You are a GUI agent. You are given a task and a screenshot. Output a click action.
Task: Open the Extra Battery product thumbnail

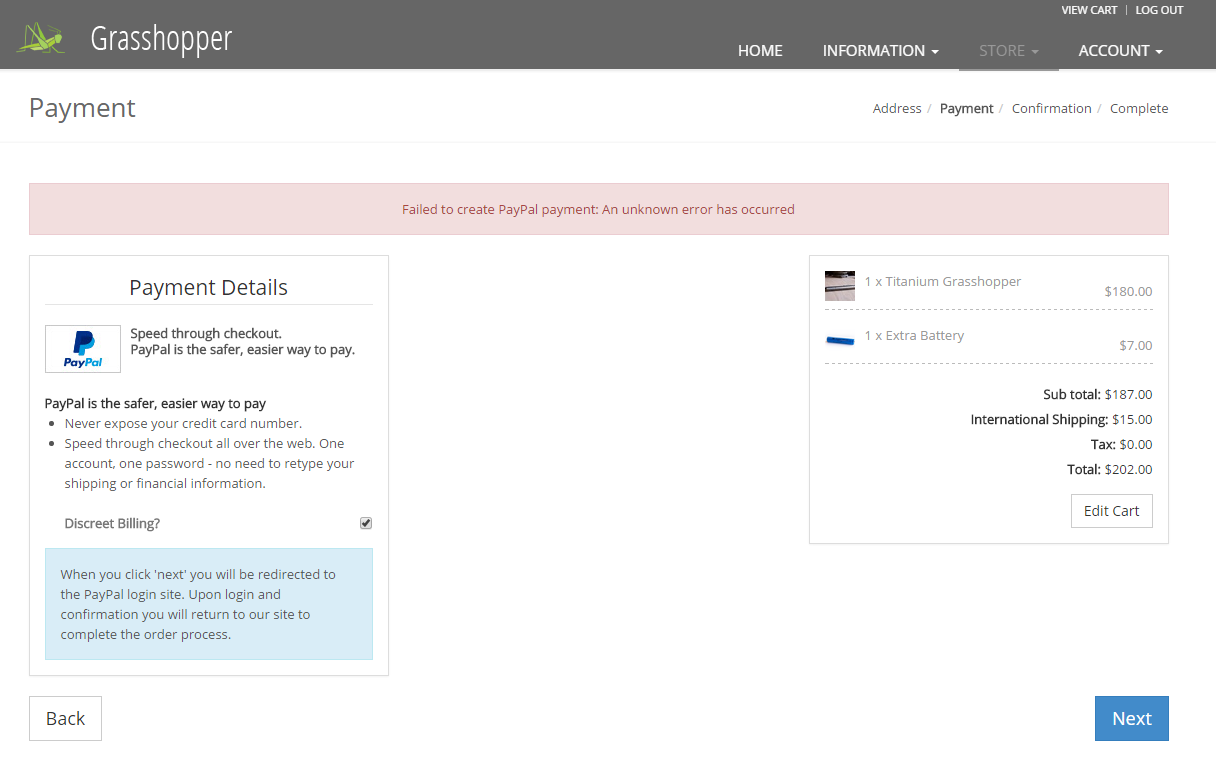point(840,340)
